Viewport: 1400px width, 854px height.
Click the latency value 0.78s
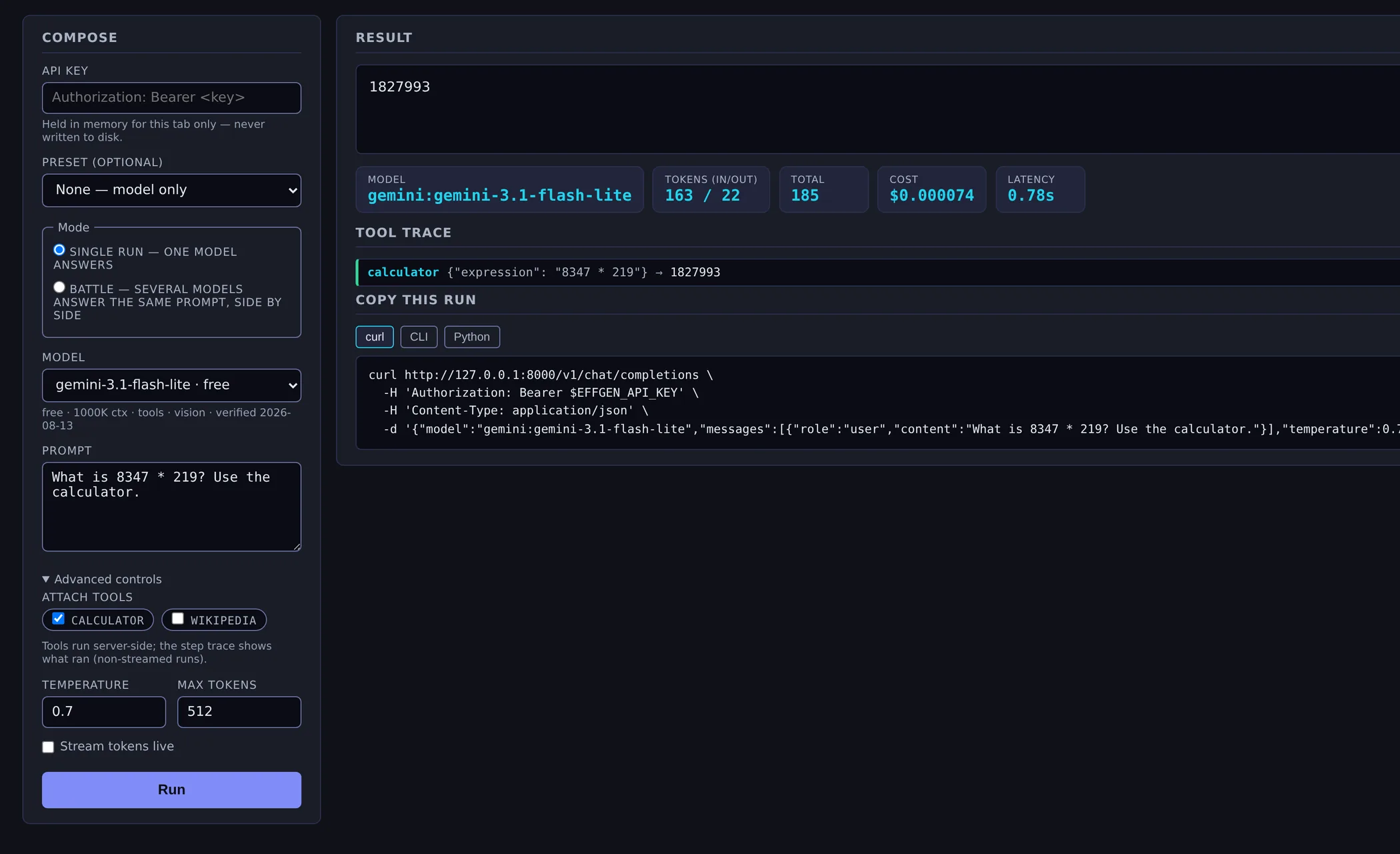[x=1031, y=195]
